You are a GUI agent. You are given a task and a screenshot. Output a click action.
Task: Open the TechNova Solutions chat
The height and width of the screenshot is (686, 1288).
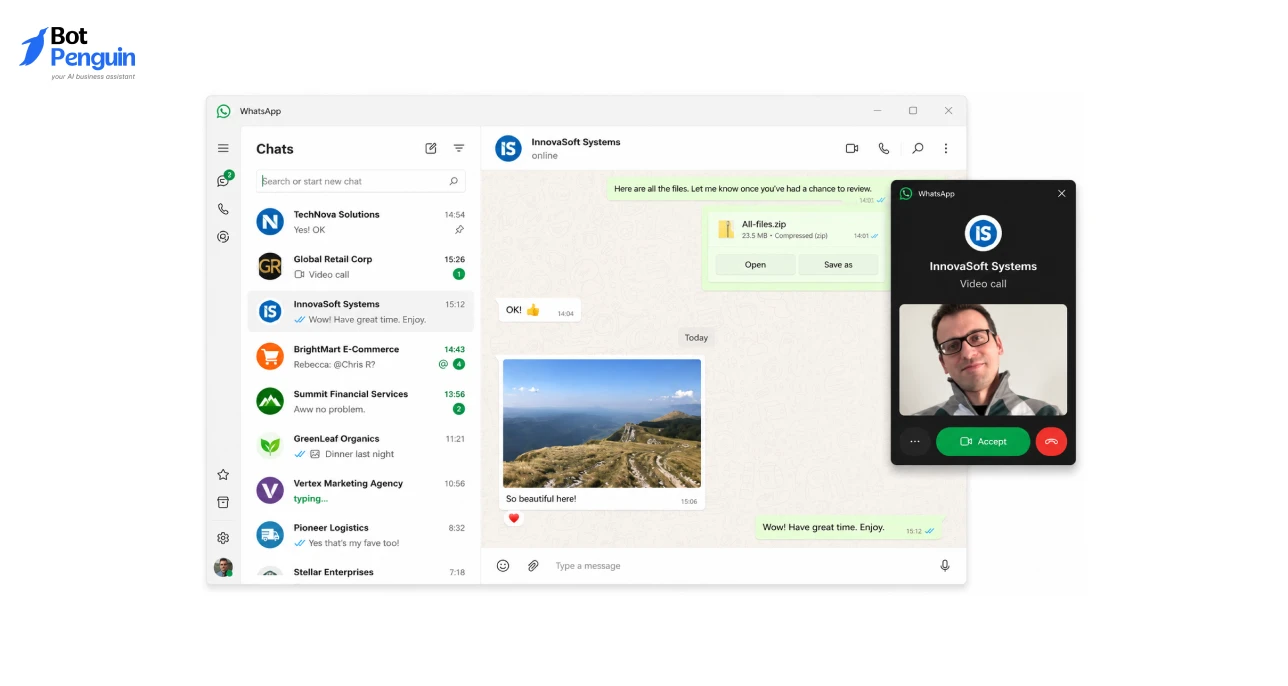tap(361, 222)
